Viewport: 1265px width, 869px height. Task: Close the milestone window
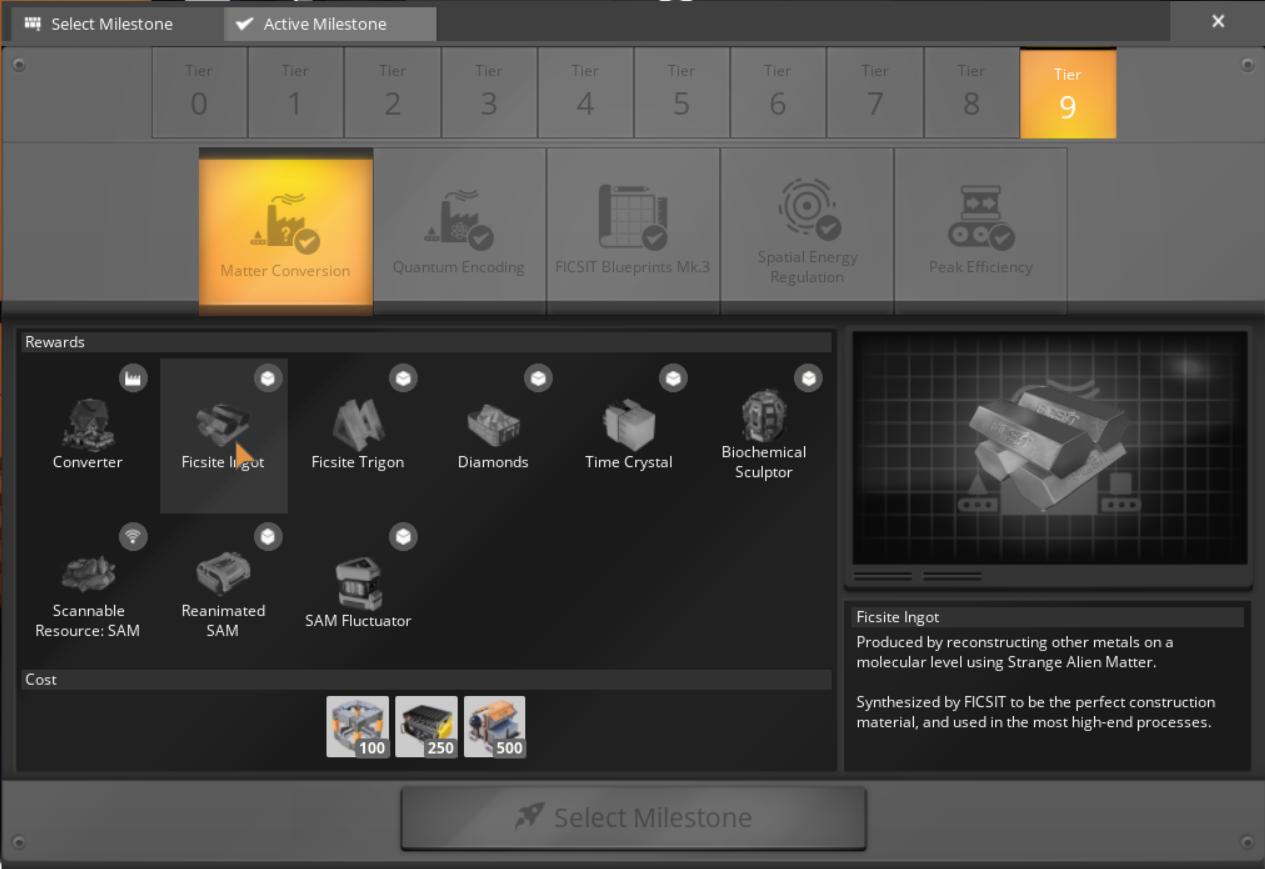pos(1217,21)
